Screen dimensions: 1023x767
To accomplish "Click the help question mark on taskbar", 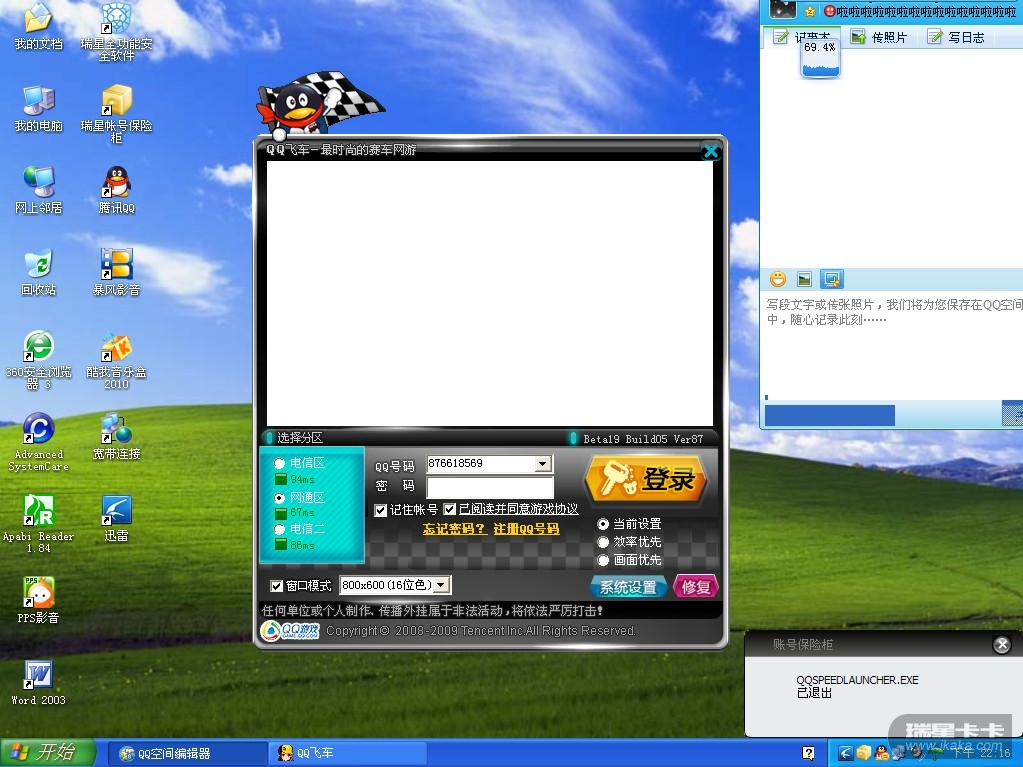I will pos(808,753).
